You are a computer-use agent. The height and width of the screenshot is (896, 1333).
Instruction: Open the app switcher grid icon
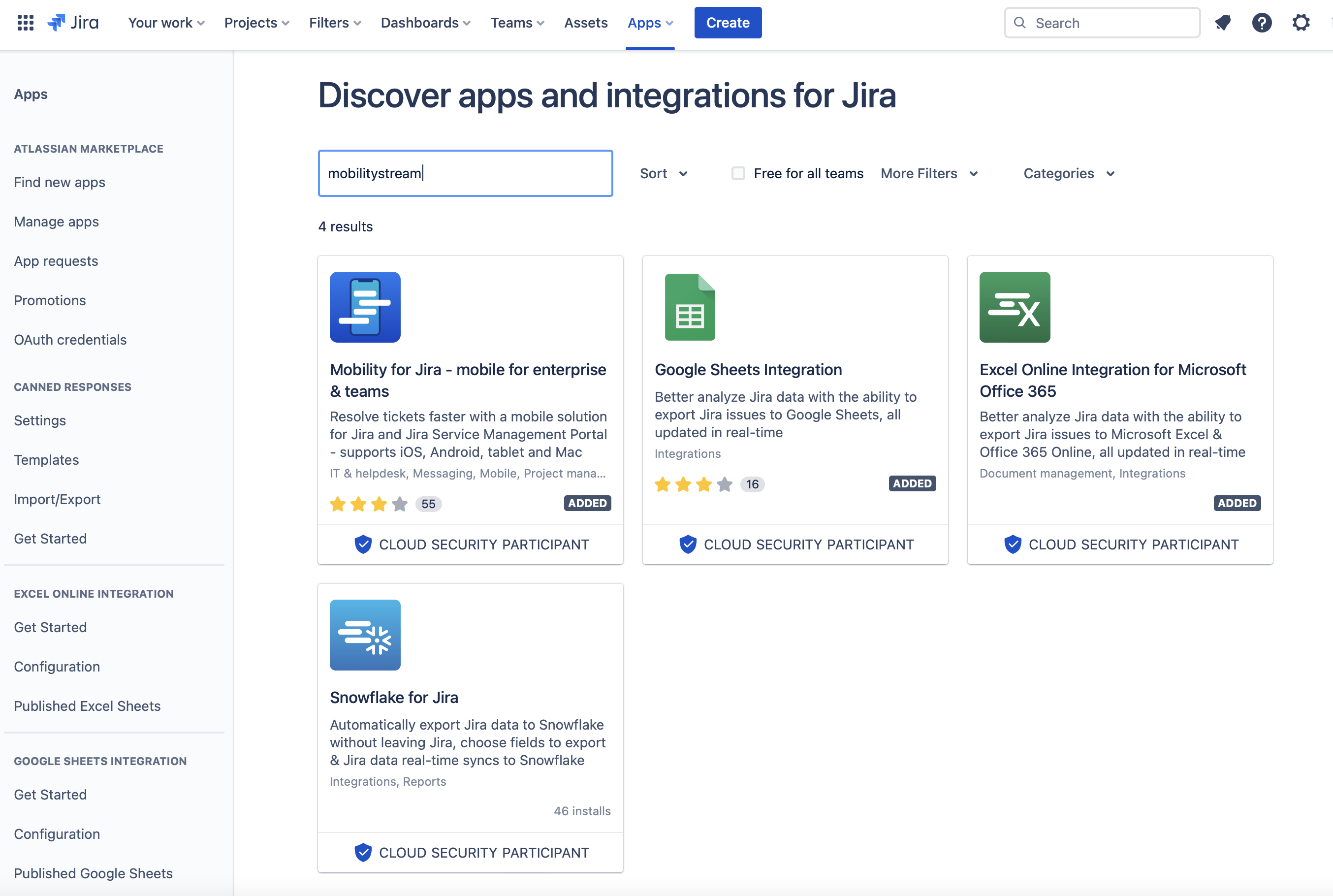(25, 23)
